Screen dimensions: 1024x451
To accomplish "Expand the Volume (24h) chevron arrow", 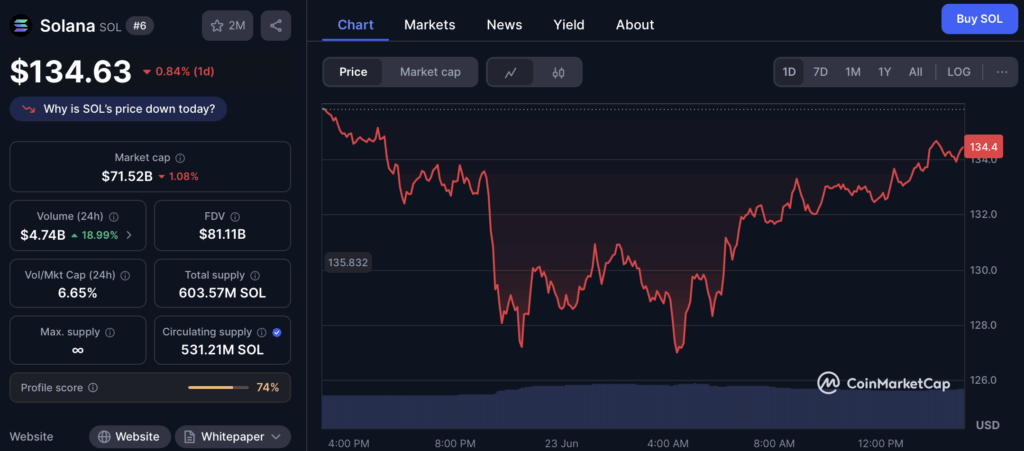I will coord(129,235).
